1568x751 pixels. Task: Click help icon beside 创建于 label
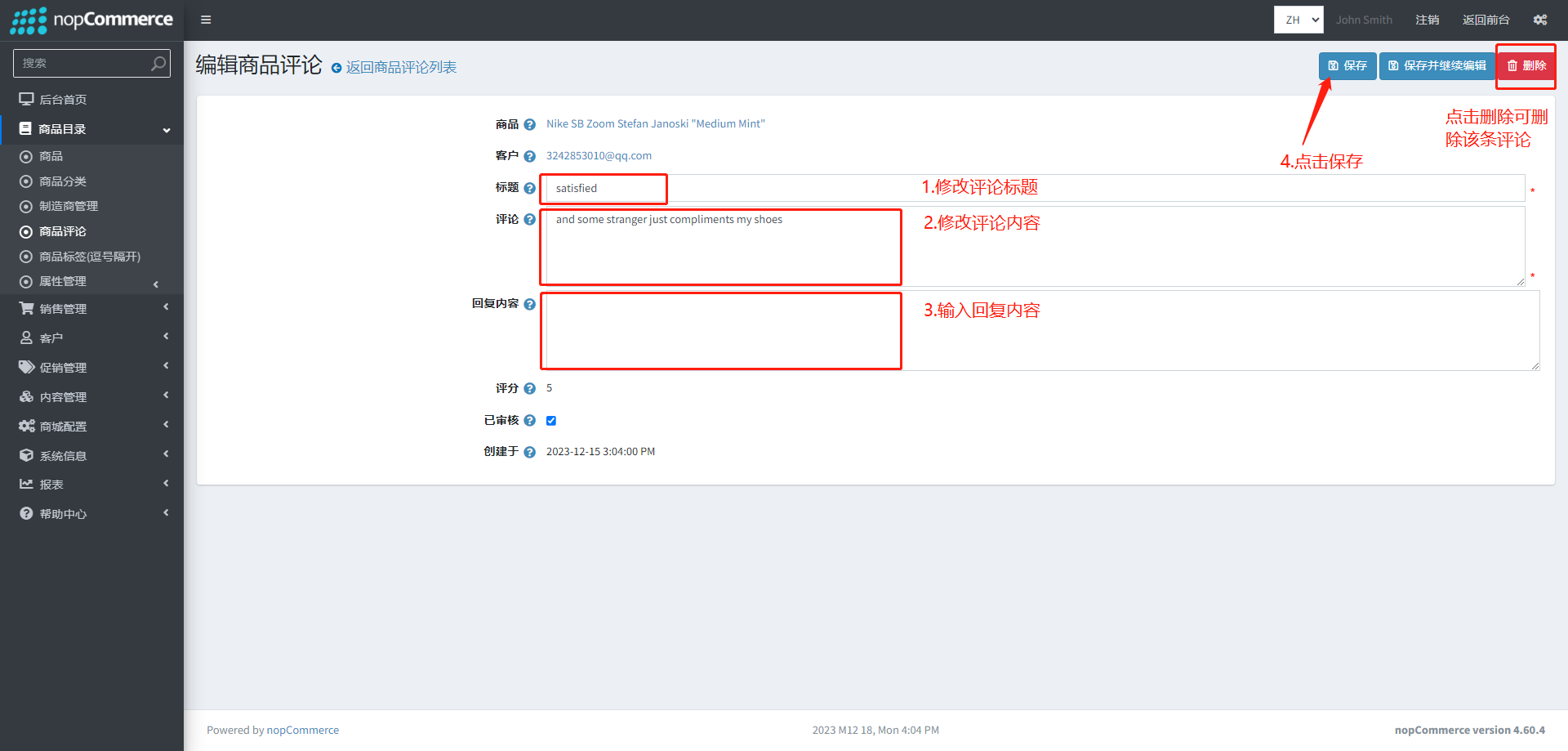click(x=529, y=452)
